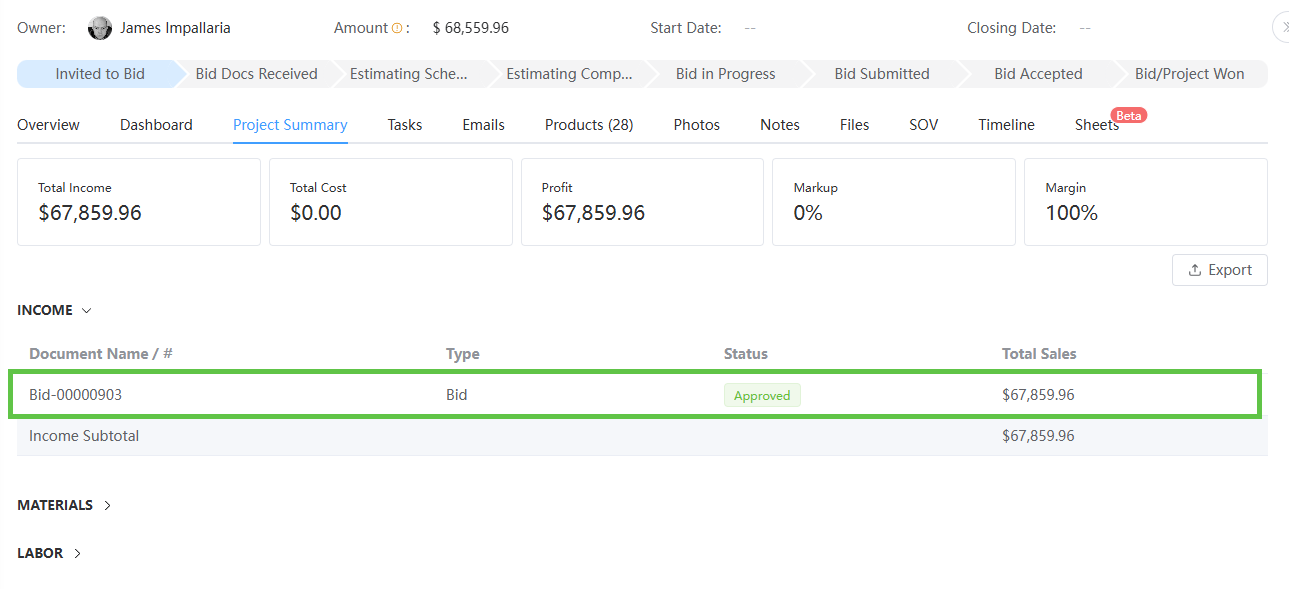Click the Approved status badge
The image size is (1289, 589).
(x=762, y=395)
